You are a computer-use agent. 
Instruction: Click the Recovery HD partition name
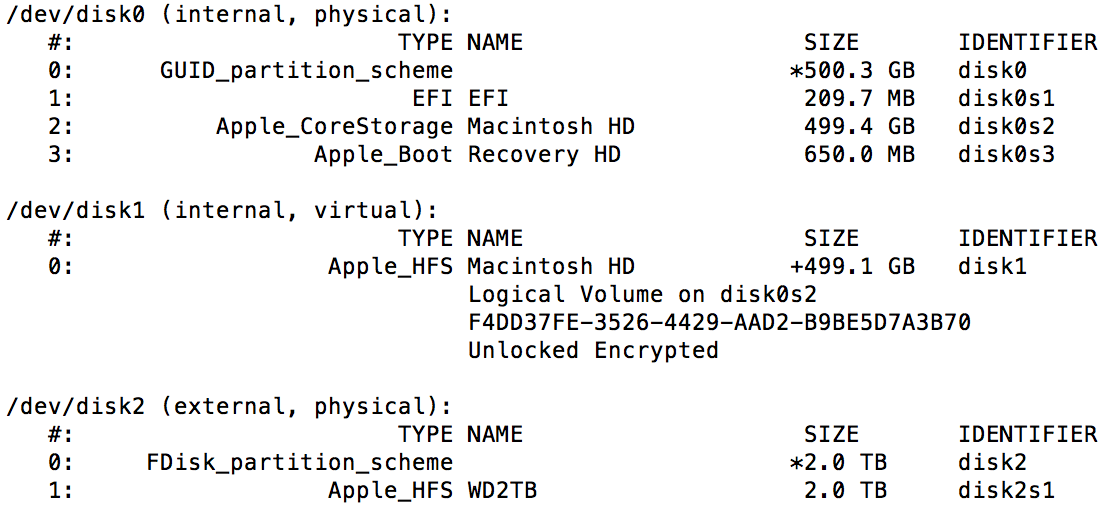click(x=544, y=154)
